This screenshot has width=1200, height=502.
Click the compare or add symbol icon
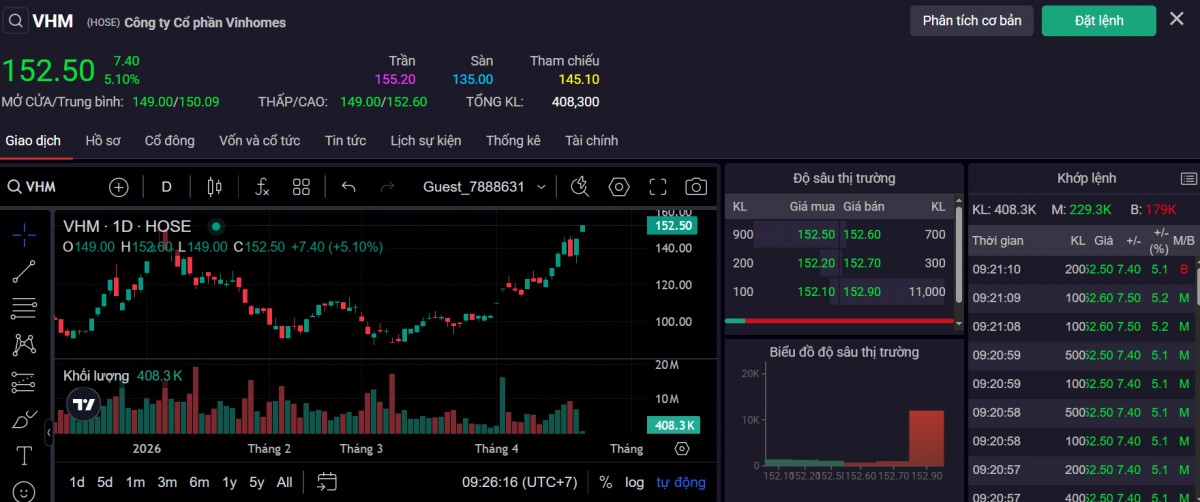[119, 187]
